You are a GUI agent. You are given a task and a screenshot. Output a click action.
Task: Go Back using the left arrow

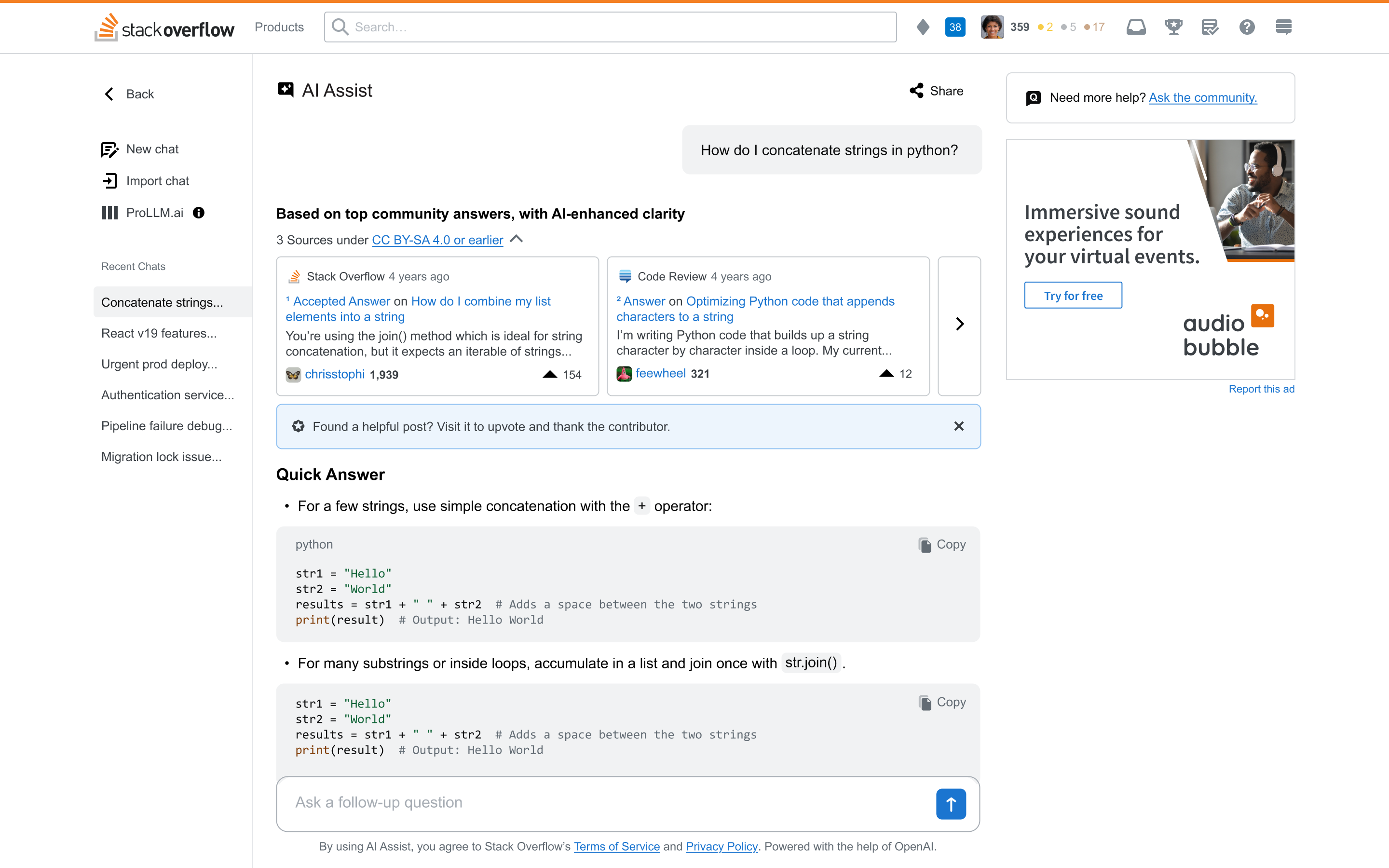point(129,94)
